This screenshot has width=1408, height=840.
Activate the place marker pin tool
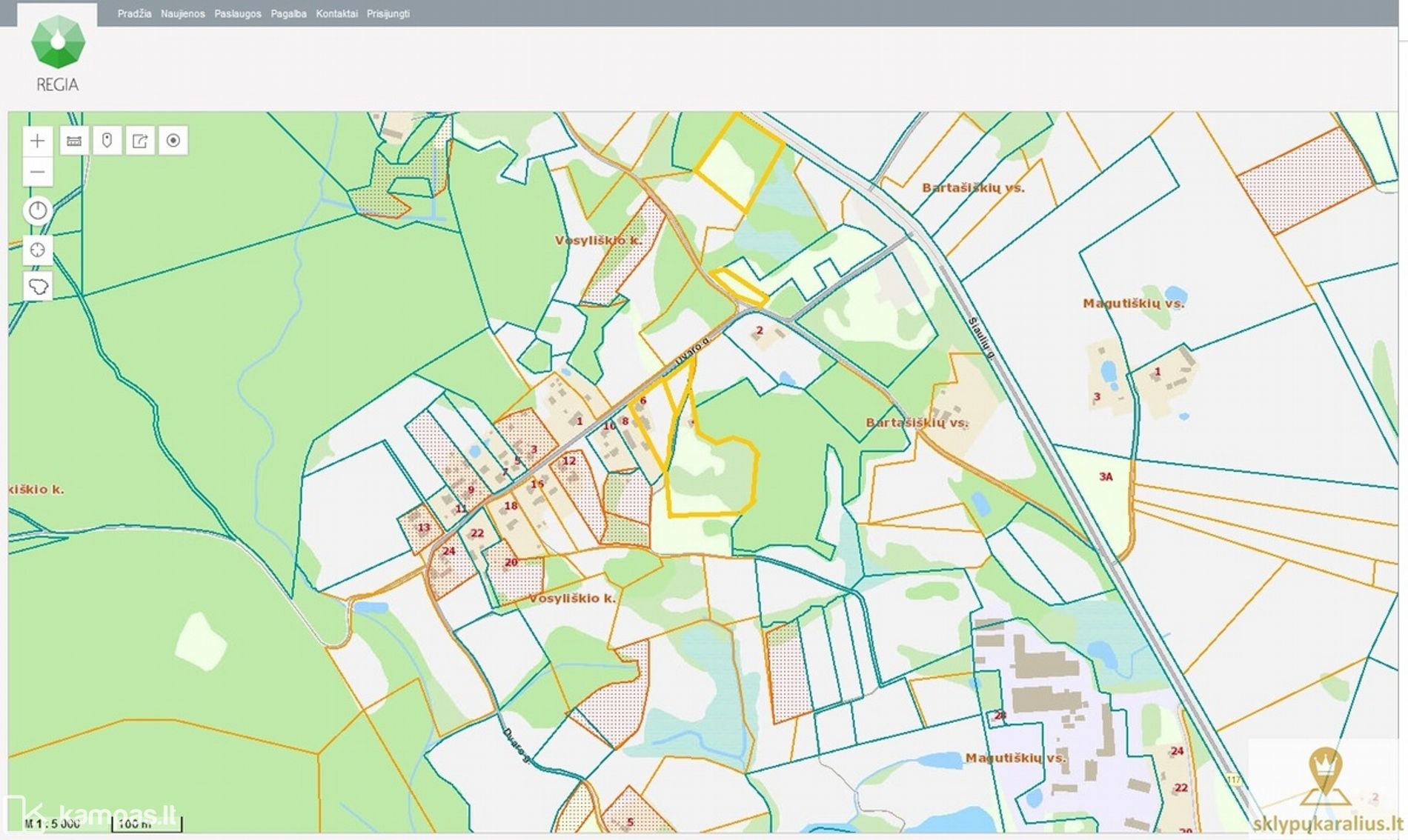(x=107, y=141)
